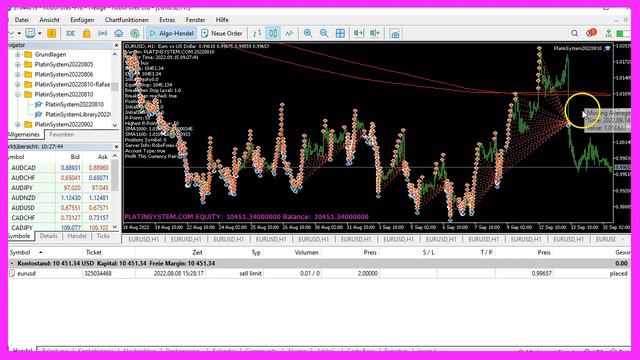
Task: Open the MetaEditor IDE icon
Action: coord(70,33)
